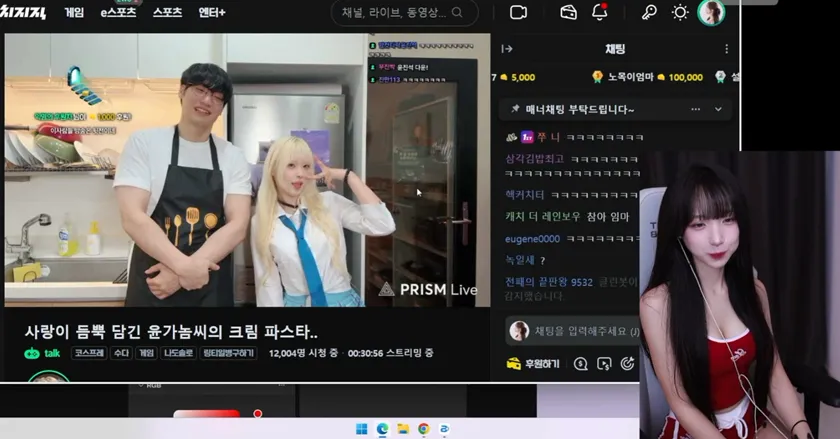Click the cheese donation chat-bubble icon
This screenshot has height=439, width=840.
tap(580, 364)
